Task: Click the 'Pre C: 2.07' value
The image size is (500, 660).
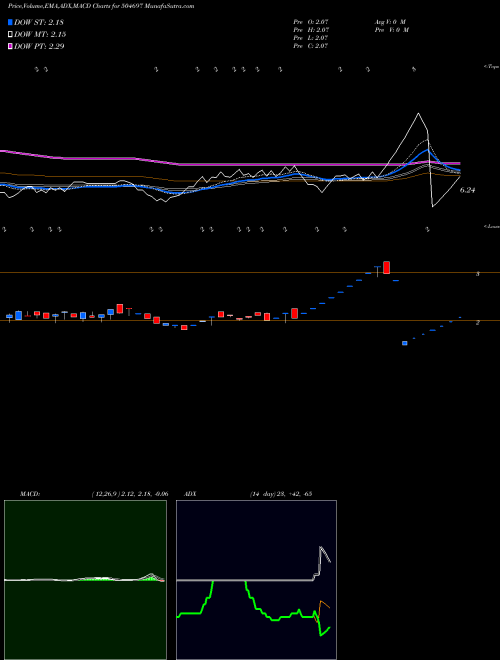Action: pyautogui.click(x=311, y=46)
